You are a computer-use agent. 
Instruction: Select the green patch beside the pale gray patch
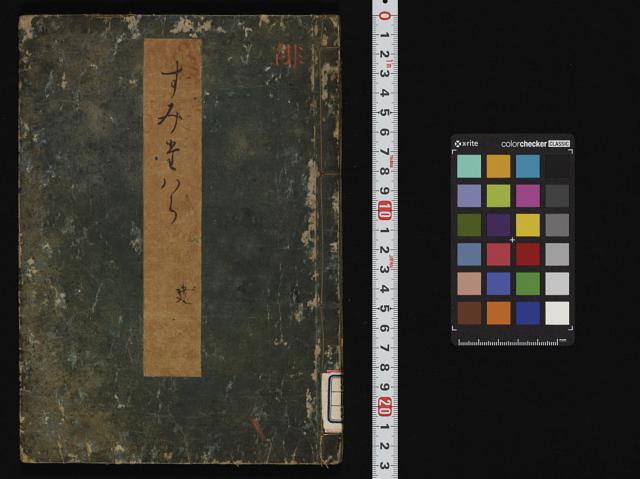pyautogui.click(x=528, y=284)
